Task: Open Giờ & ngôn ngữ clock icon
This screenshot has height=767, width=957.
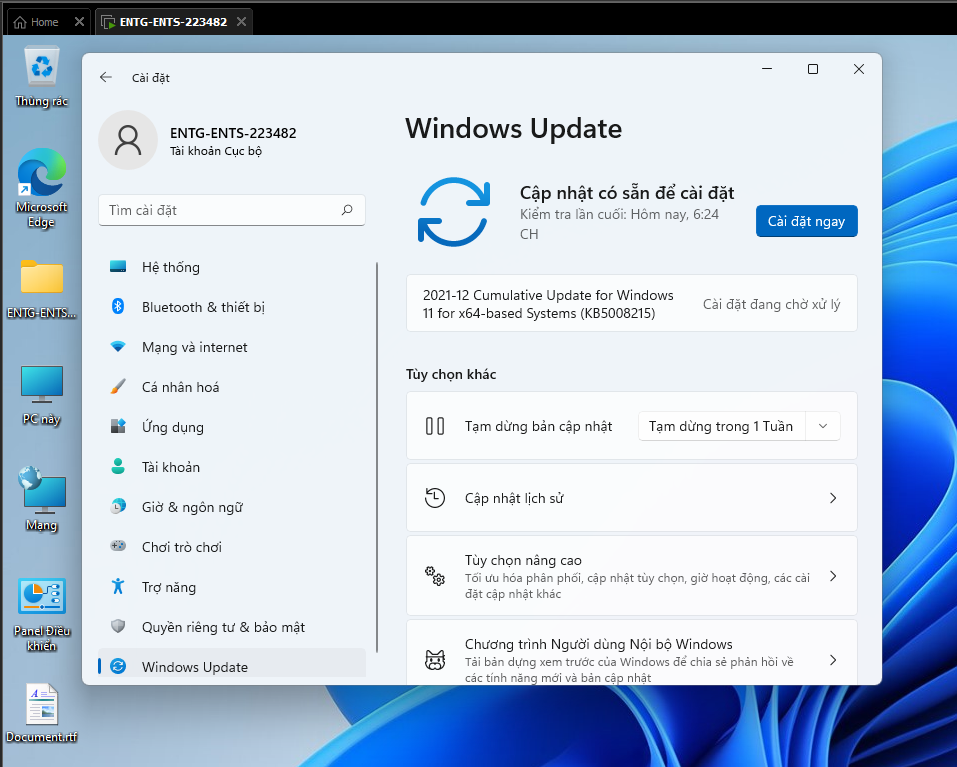Action: pos(118,506)
